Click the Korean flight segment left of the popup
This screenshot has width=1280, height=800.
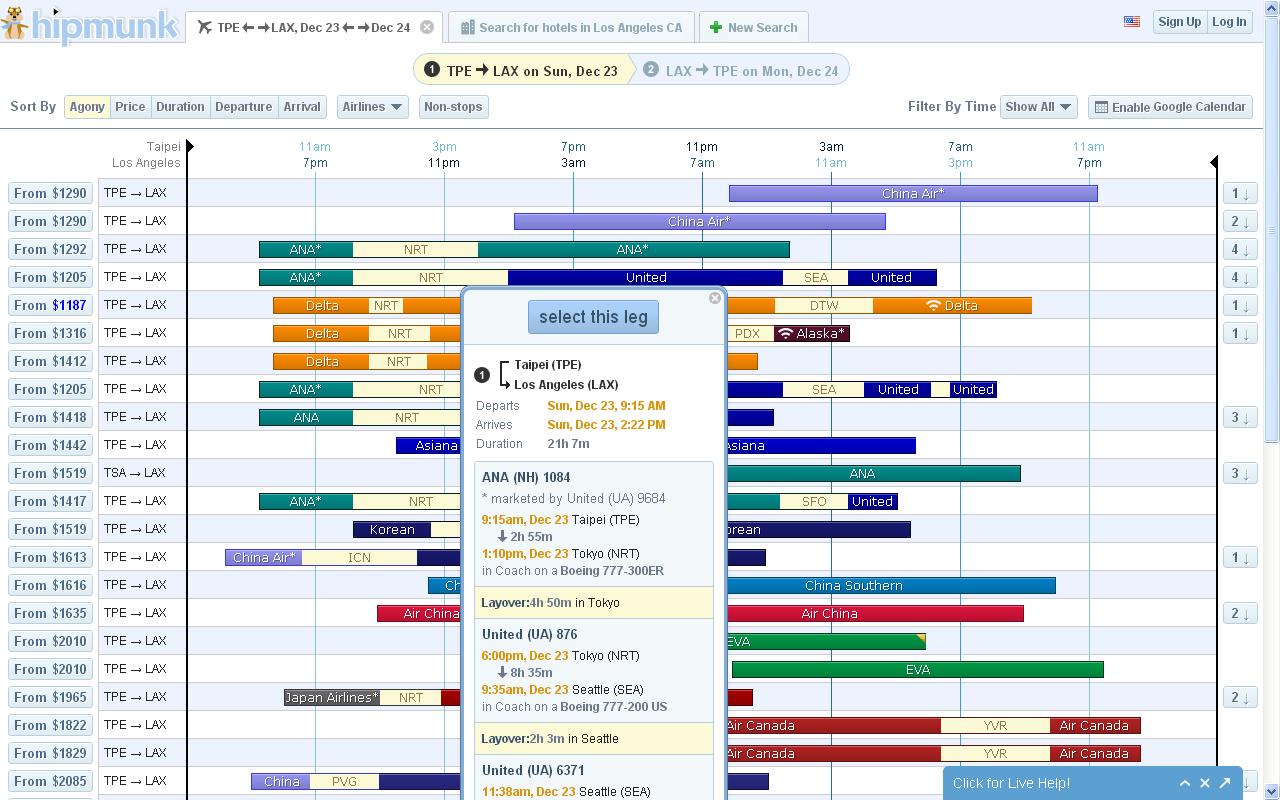click(392, 529)
